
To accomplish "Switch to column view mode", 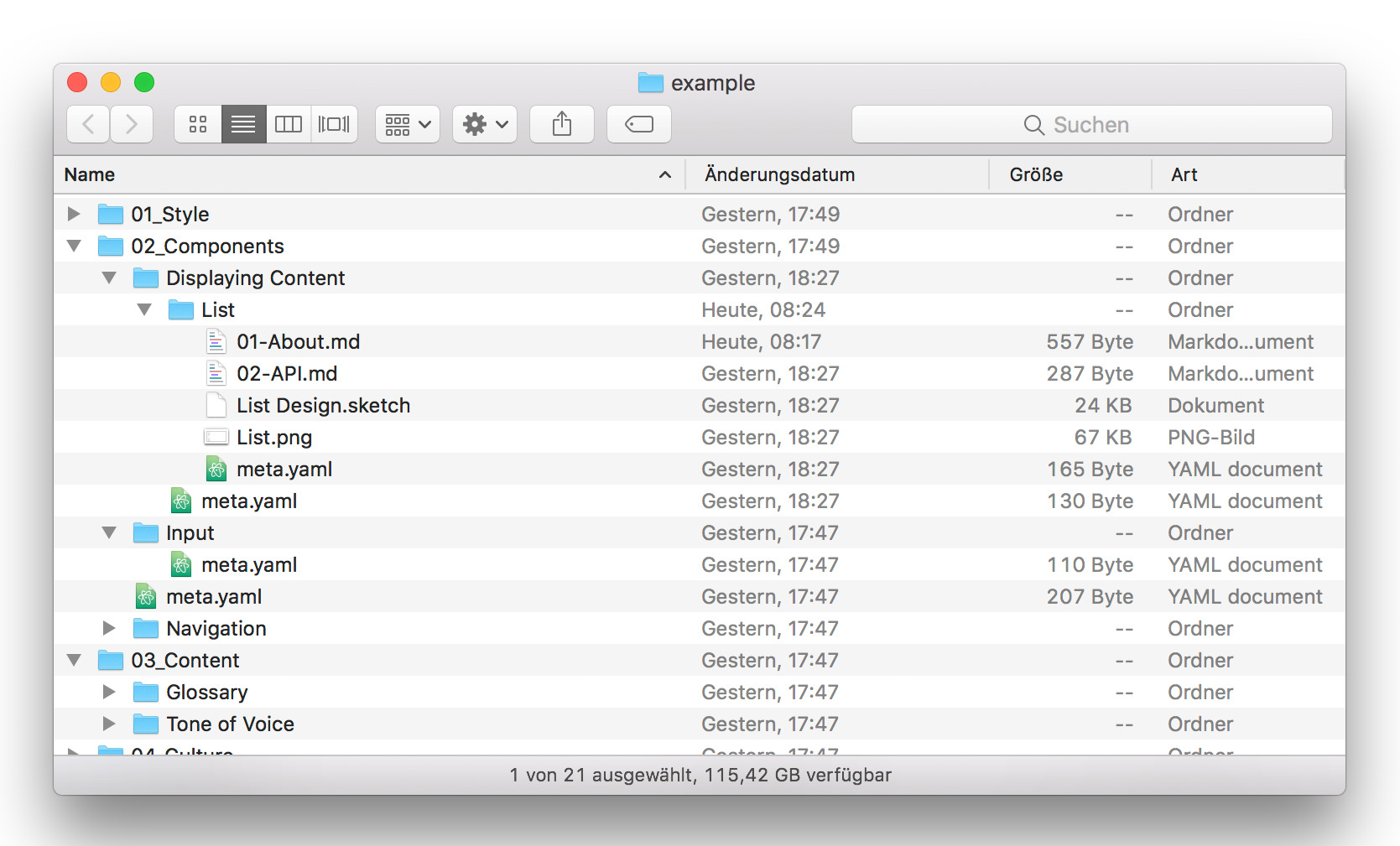I will coord(289,125).
